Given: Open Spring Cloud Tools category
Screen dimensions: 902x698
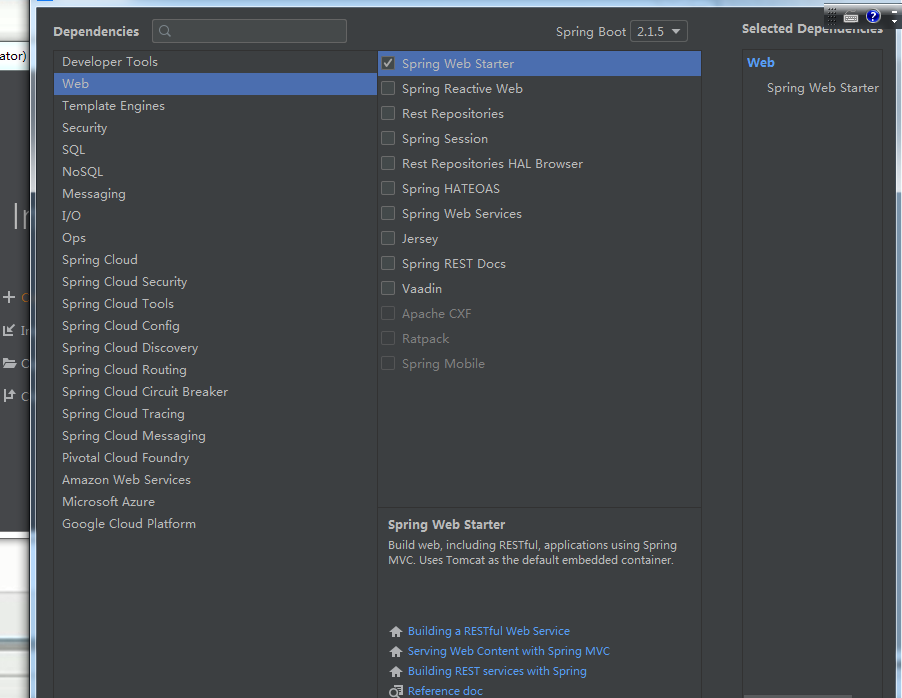Looking at the screenshot, I should (215, 304).
